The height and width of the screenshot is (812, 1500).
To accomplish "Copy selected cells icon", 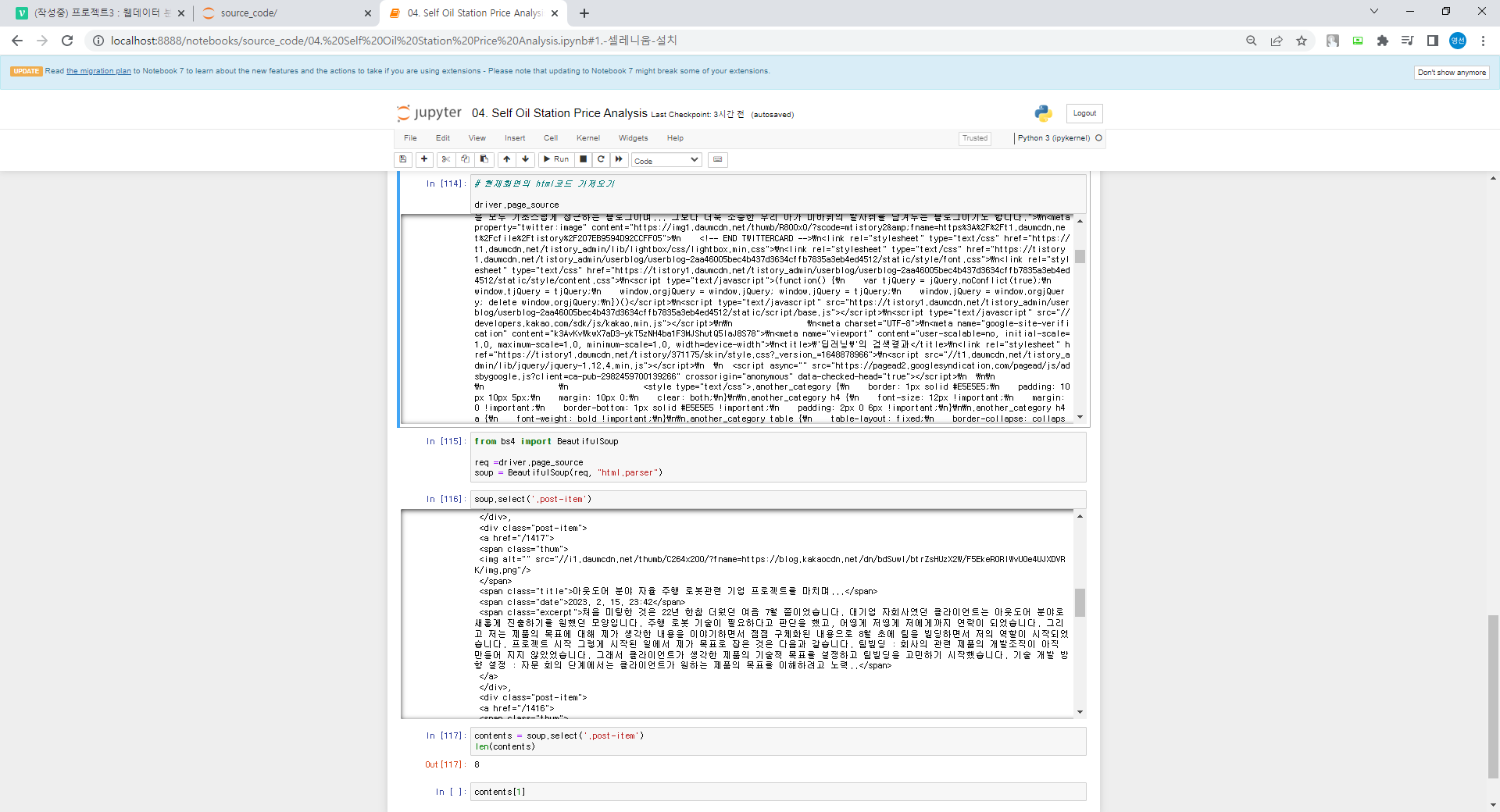I will [465, 159].
